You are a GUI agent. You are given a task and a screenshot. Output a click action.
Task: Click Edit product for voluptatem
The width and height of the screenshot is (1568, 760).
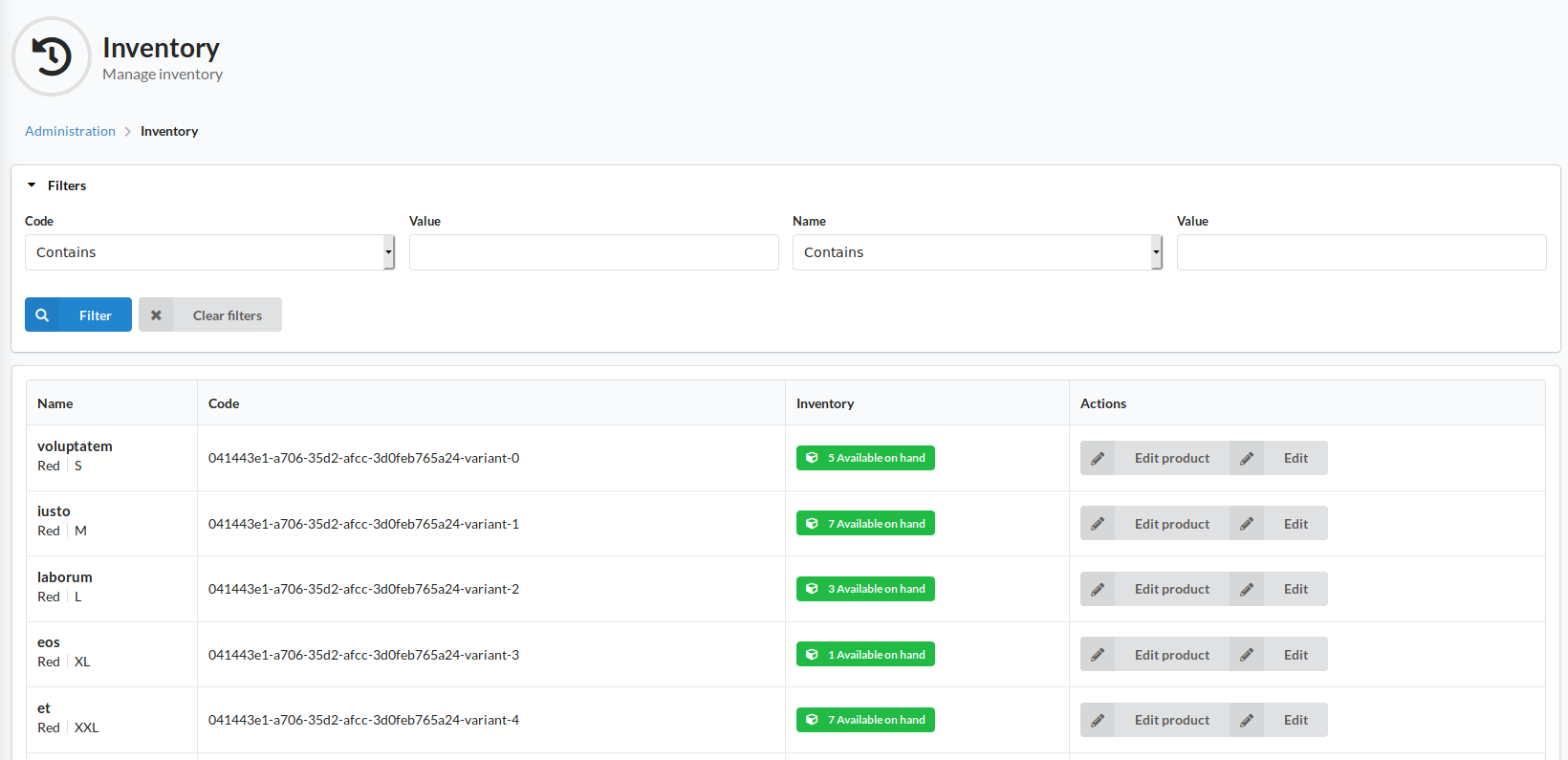[x=1155, y=458]
